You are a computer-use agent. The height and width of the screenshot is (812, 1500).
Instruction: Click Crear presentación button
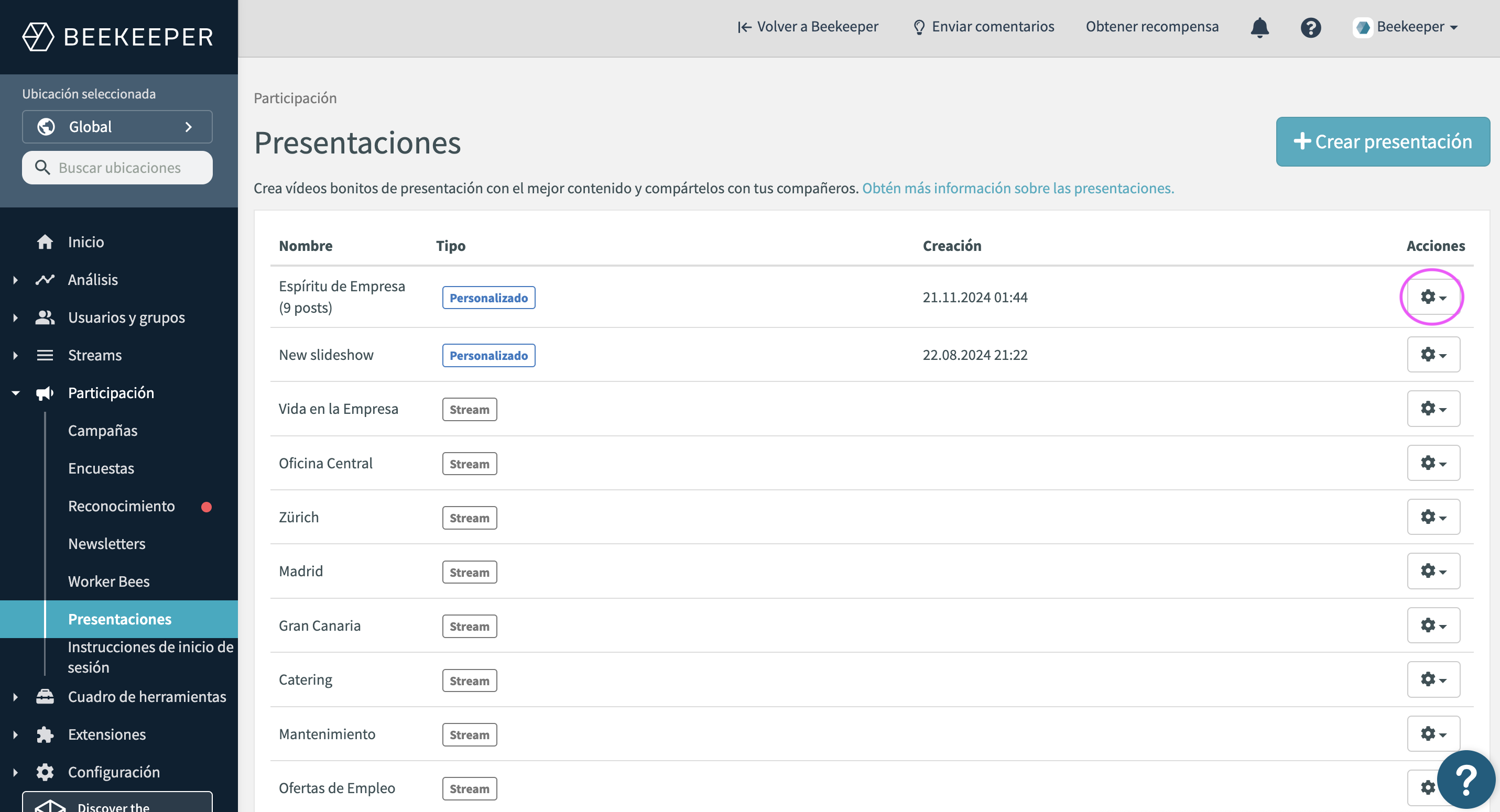[x=1383, y=142]
